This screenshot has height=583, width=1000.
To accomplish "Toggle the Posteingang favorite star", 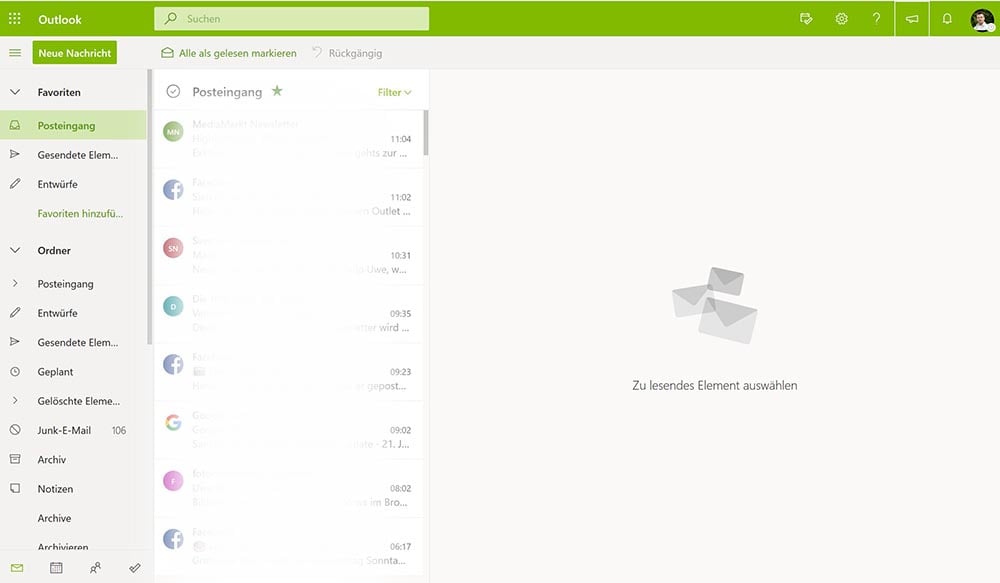I will (277, 91).
